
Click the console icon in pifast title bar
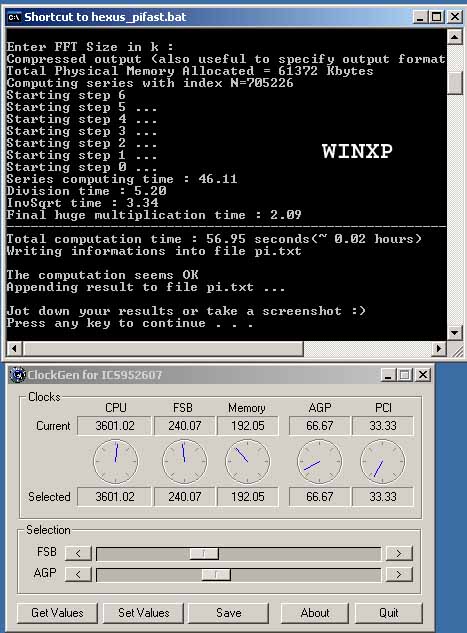coord(14,17)
